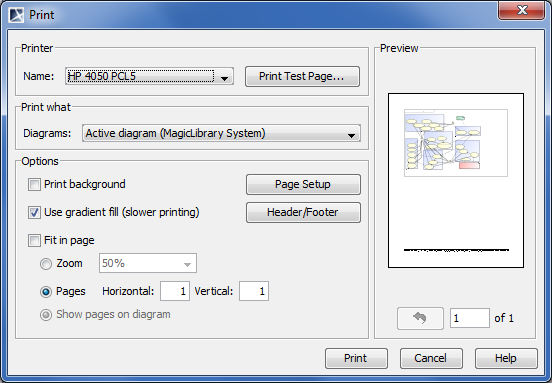
Task: Click the back arrow icon in the Preview panel
Action: (x=420, y=318)
